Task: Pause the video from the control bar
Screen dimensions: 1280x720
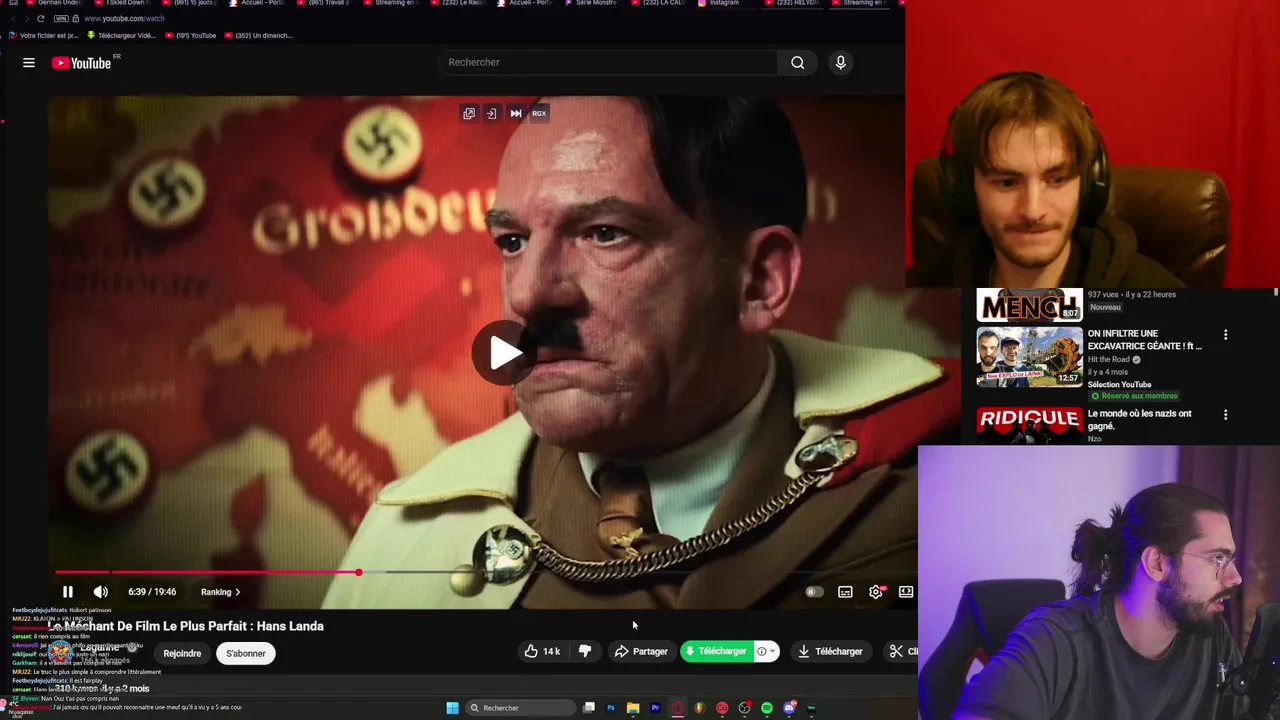Action: [x=67, y=592]
